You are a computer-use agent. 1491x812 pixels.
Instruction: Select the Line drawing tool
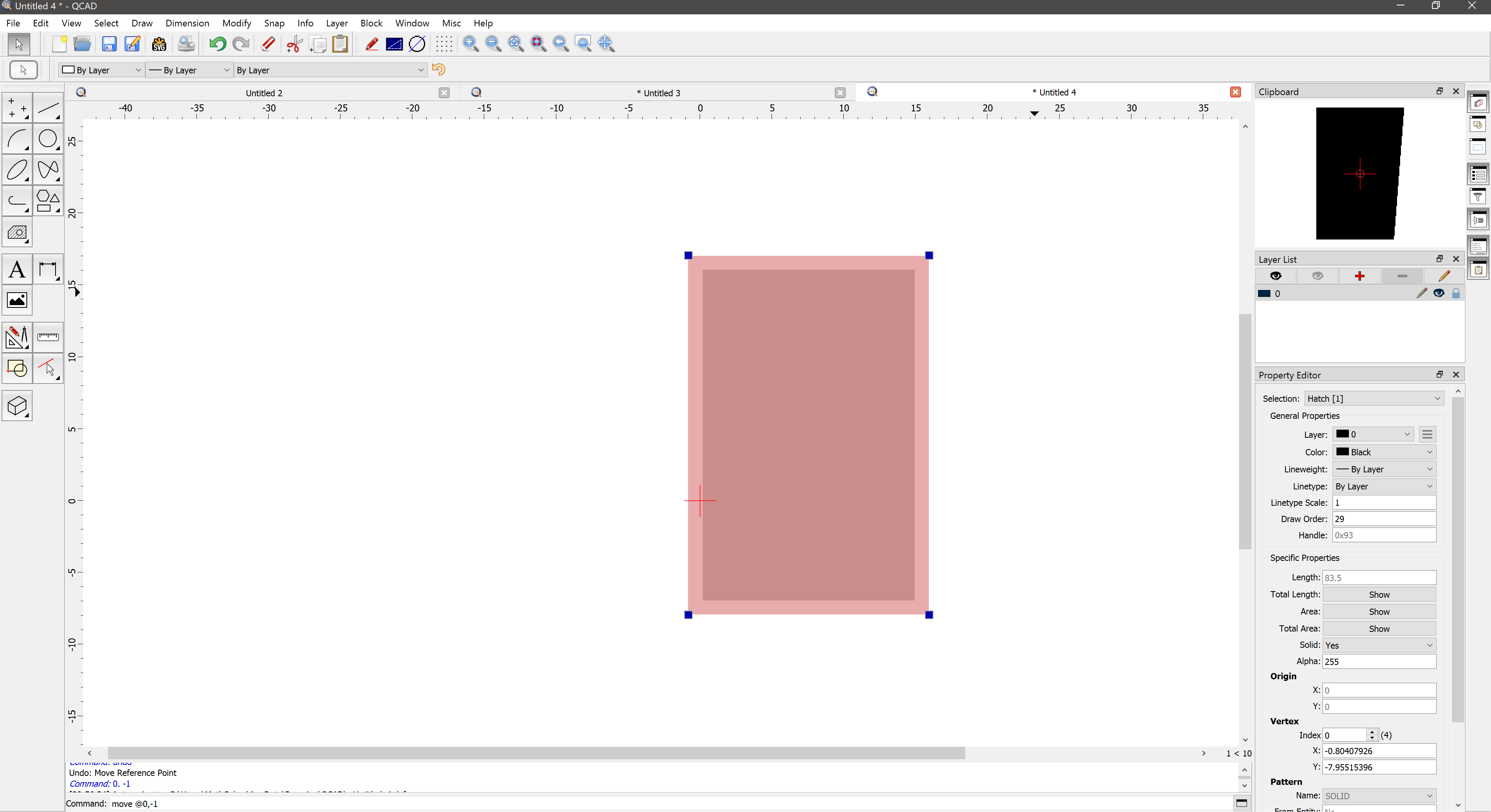pos(47,108)
